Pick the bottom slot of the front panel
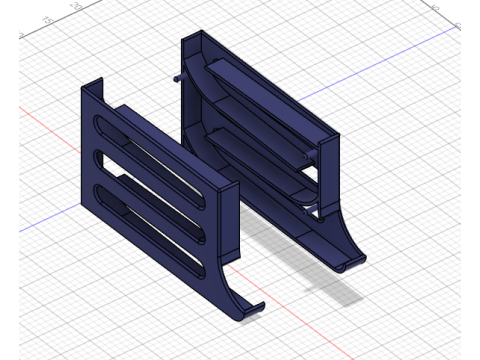The image size is (480, 360). (150, 232)
